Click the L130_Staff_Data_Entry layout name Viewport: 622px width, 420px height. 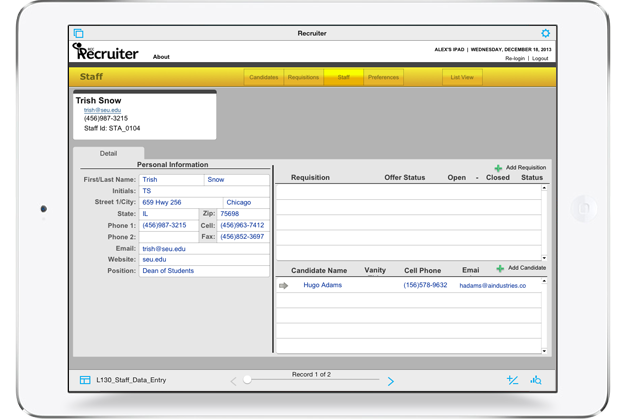click(131, 380)
